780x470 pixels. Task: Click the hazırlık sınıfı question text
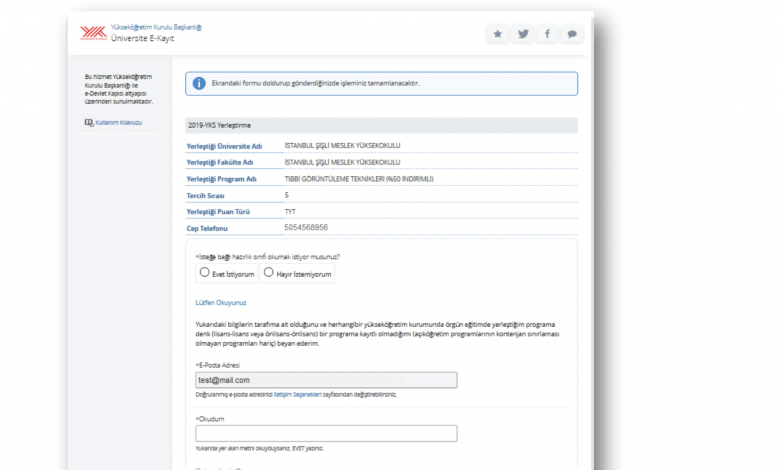268,257
